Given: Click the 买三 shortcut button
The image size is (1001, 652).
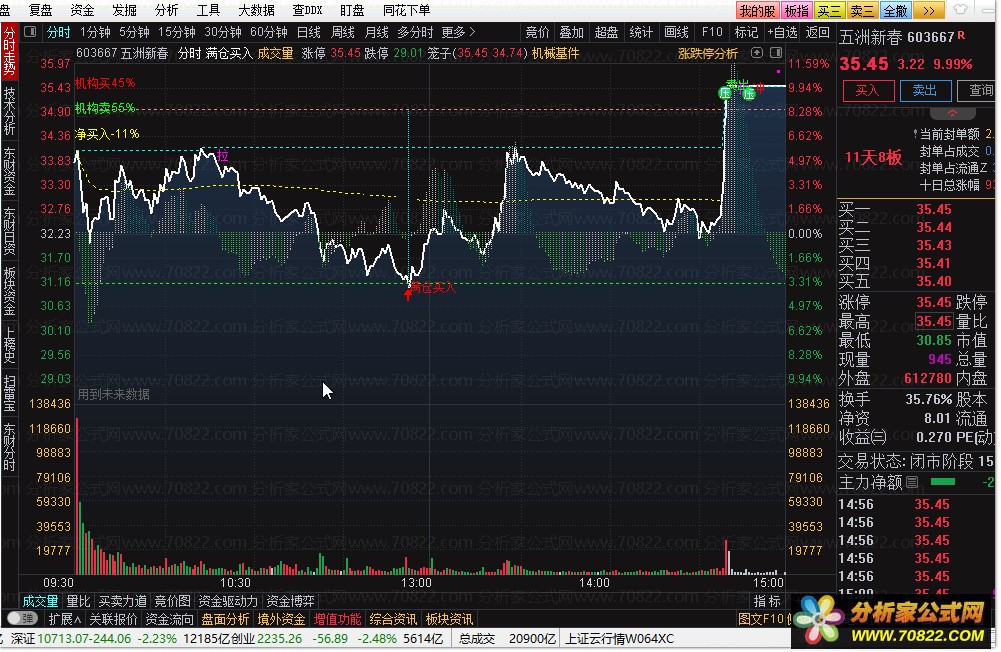Looking at the screenshot, I should point(829,11).
